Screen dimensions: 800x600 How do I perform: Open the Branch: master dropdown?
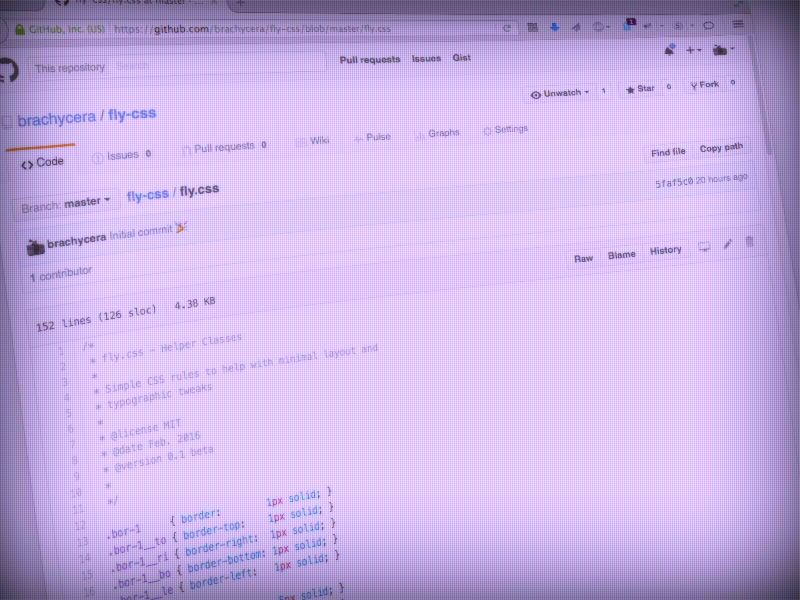click(x=66, y=205)
